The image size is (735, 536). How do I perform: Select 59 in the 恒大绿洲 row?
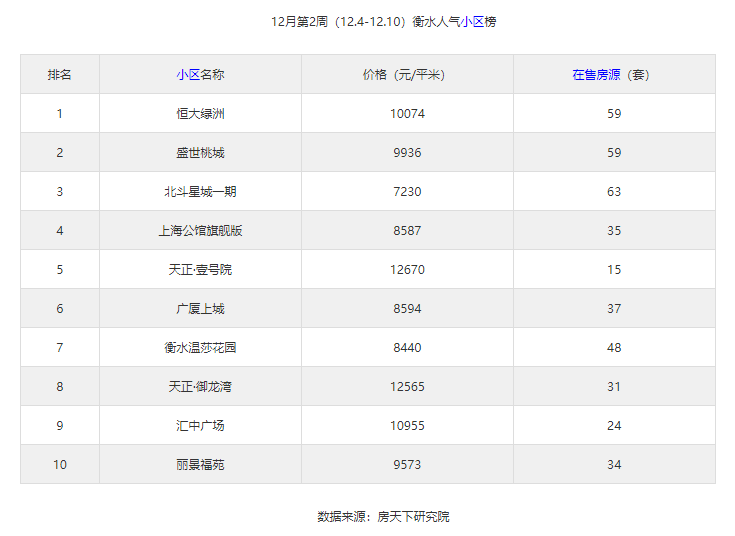coord(614,113)
